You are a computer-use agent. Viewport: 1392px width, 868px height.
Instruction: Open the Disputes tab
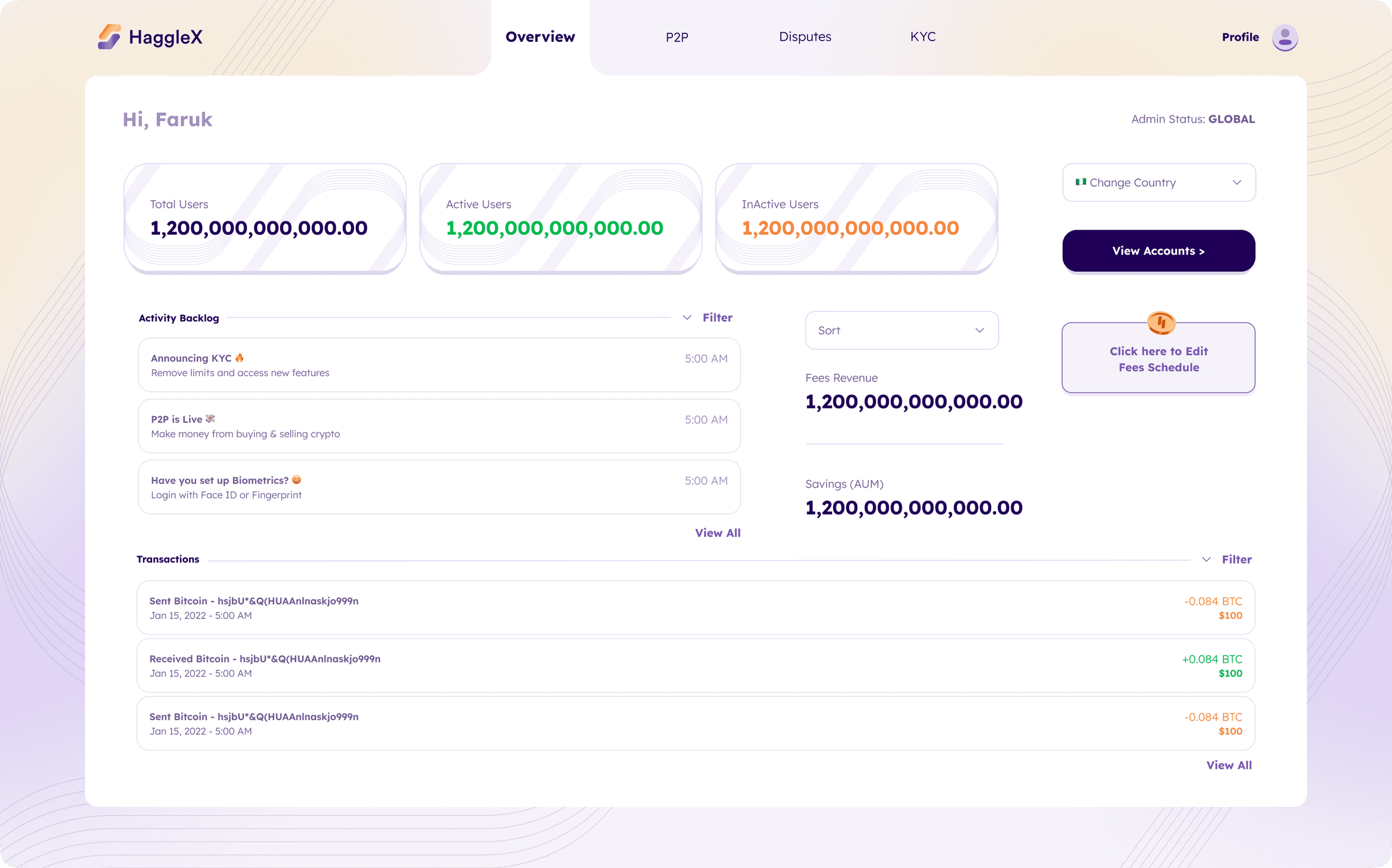point(805,37)
